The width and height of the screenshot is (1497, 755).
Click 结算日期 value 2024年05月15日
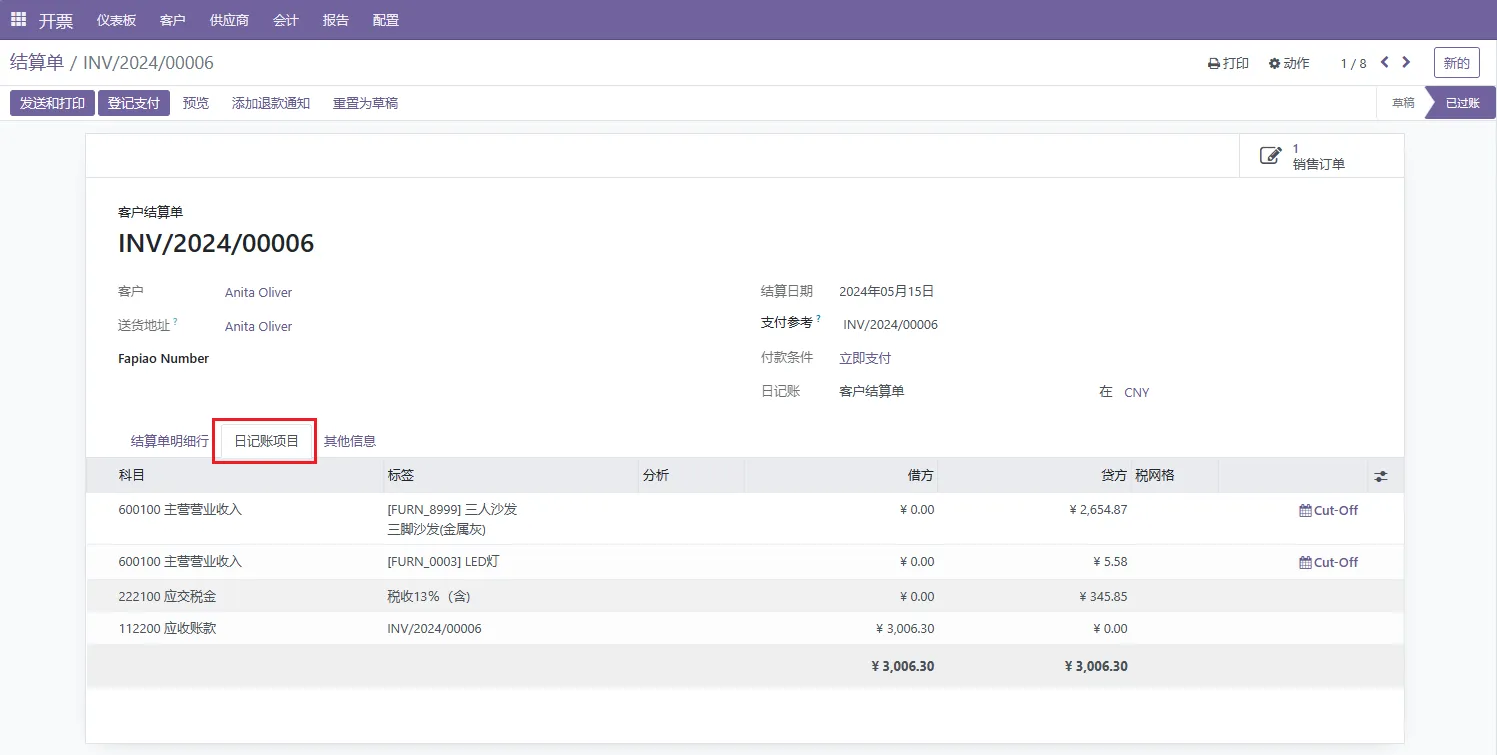pyautogui.click(x=887, y=292)
